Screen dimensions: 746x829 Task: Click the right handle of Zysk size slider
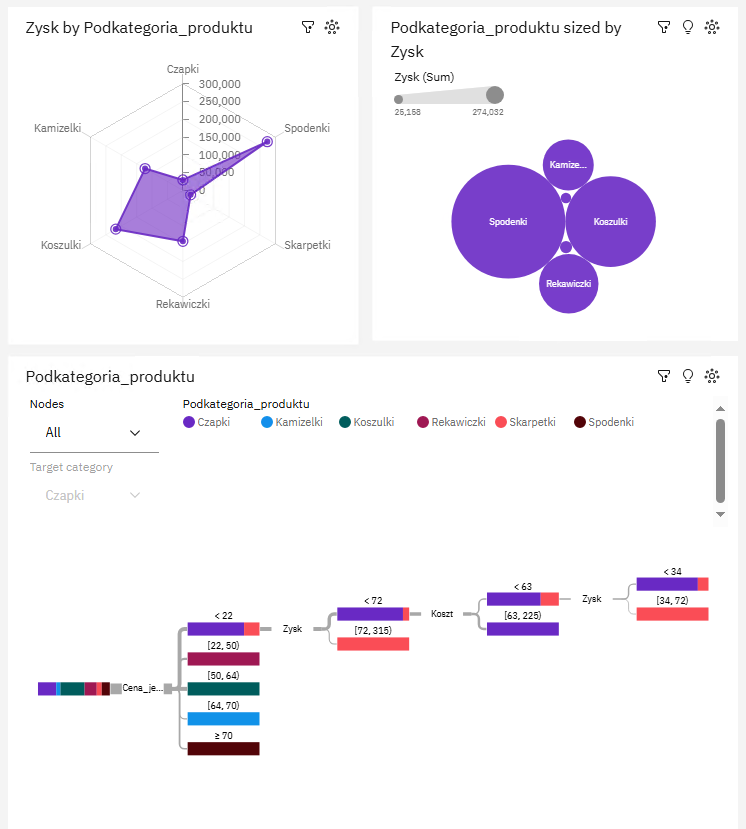pyautogui.click(x=494, y=95)
